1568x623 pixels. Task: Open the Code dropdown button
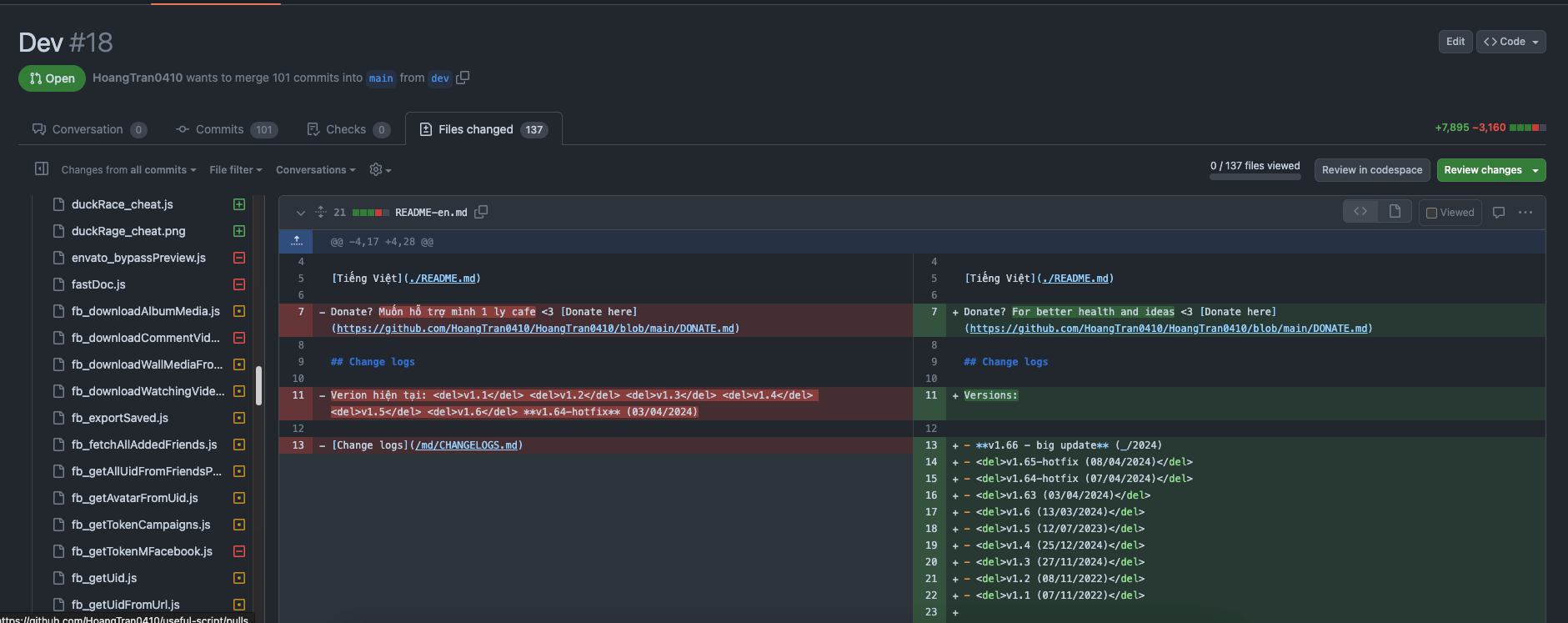coord(1511,42)
